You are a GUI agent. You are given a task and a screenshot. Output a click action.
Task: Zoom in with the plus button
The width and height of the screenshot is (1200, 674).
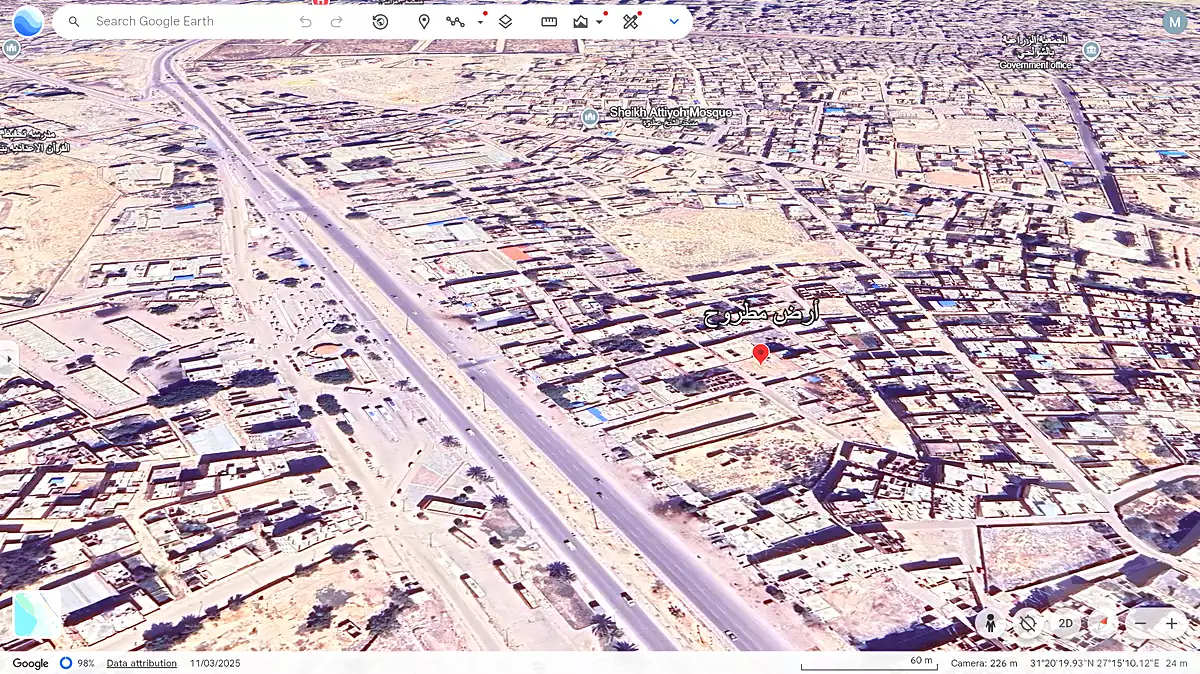point(1171,623)
